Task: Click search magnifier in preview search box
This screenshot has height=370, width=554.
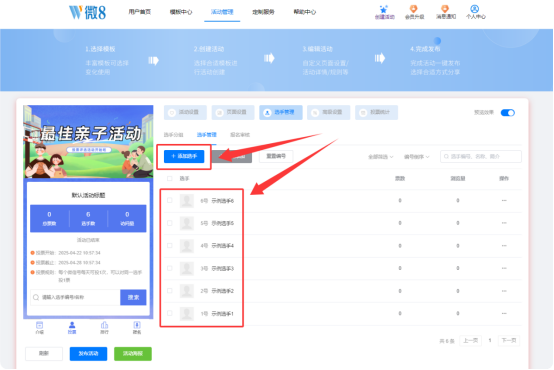Action: [x=36, y=297]
